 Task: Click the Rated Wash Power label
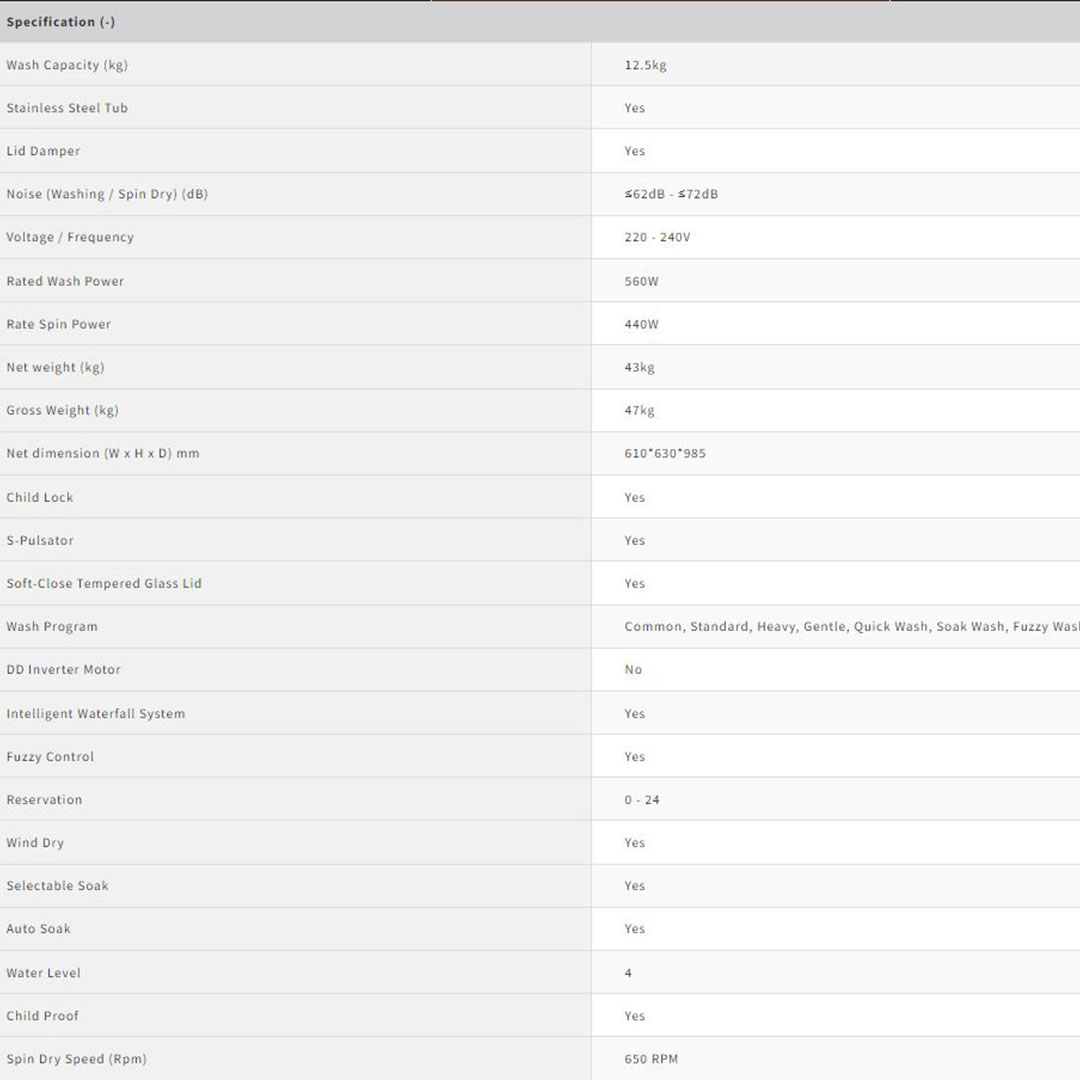65,281
